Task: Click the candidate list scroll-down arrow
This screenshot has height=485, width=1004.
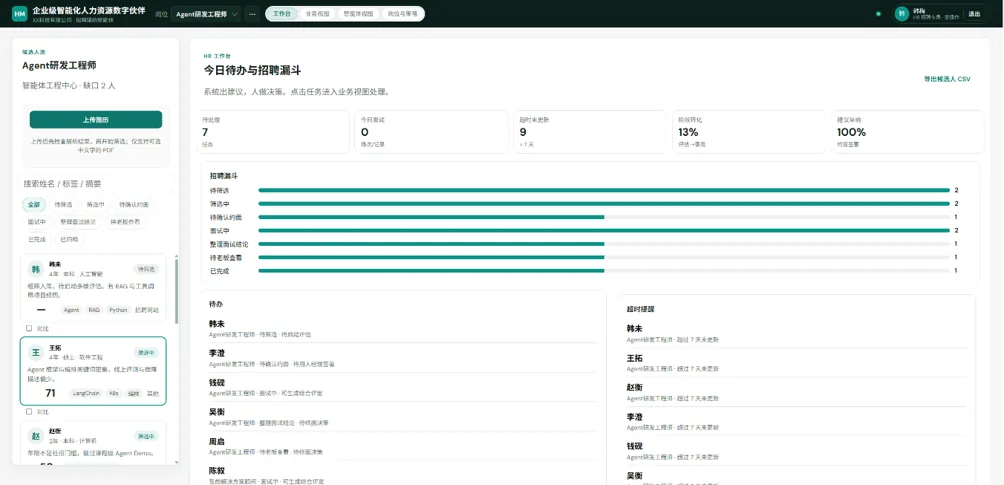Action: click(177, 461)
